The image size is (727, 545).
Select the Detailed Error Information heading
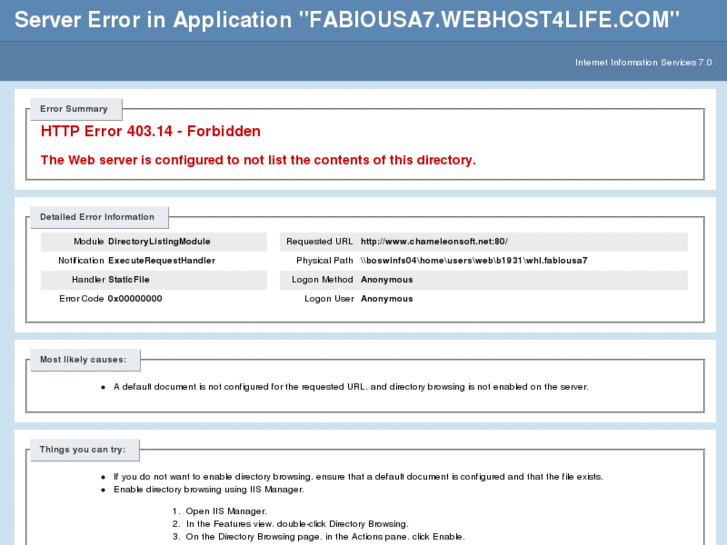pyautogui.click(x=97, y=217)
